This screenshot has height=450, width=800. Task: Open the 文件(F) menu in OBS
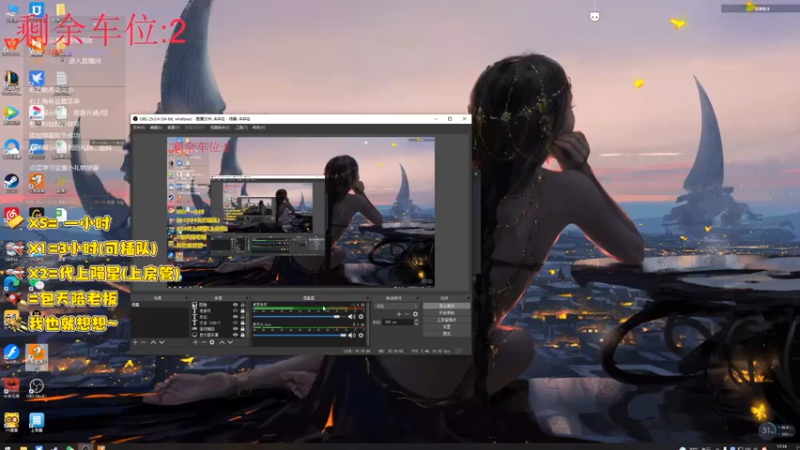(x=138, y=128)
